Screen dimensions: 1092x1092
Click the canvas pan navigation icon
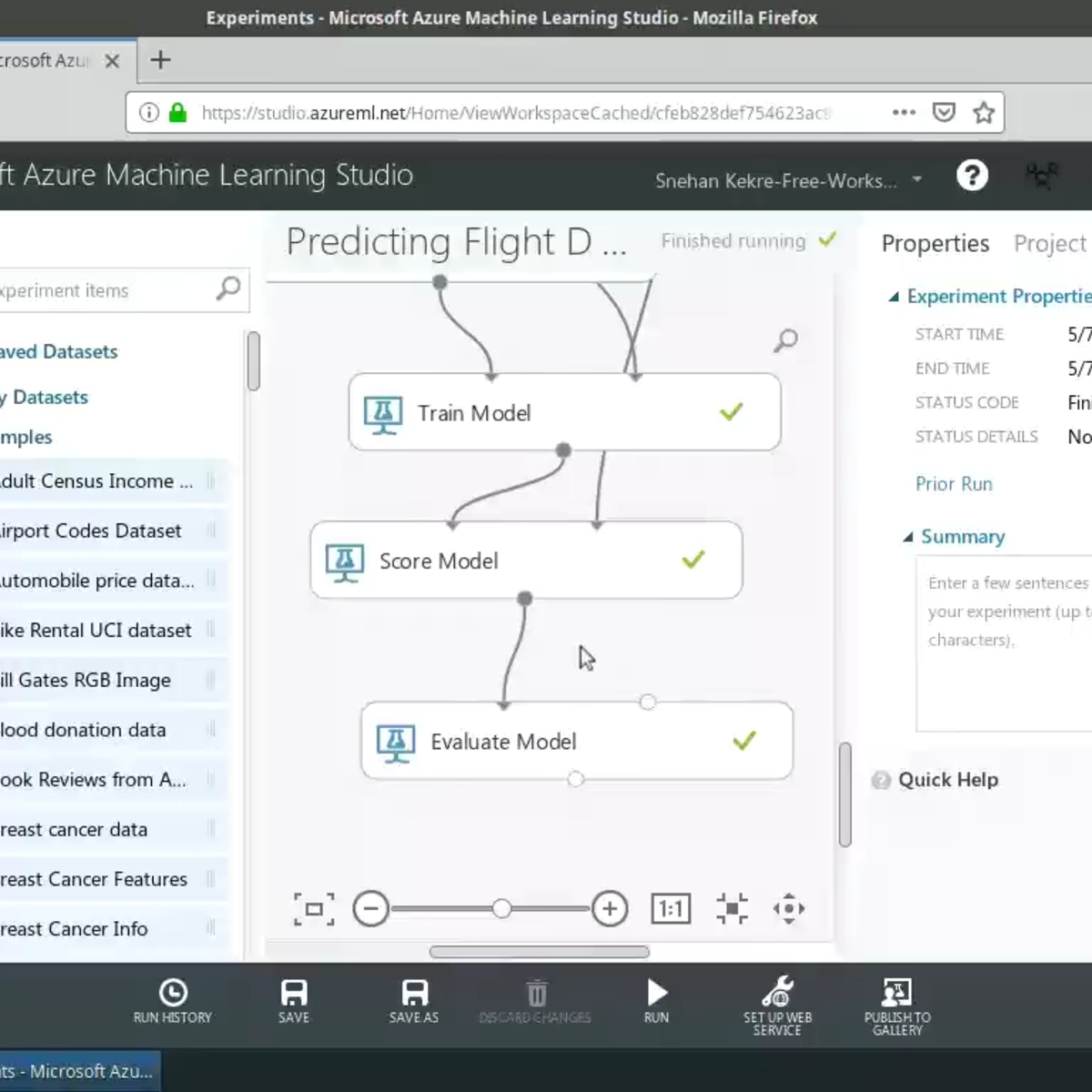(789, 908)
